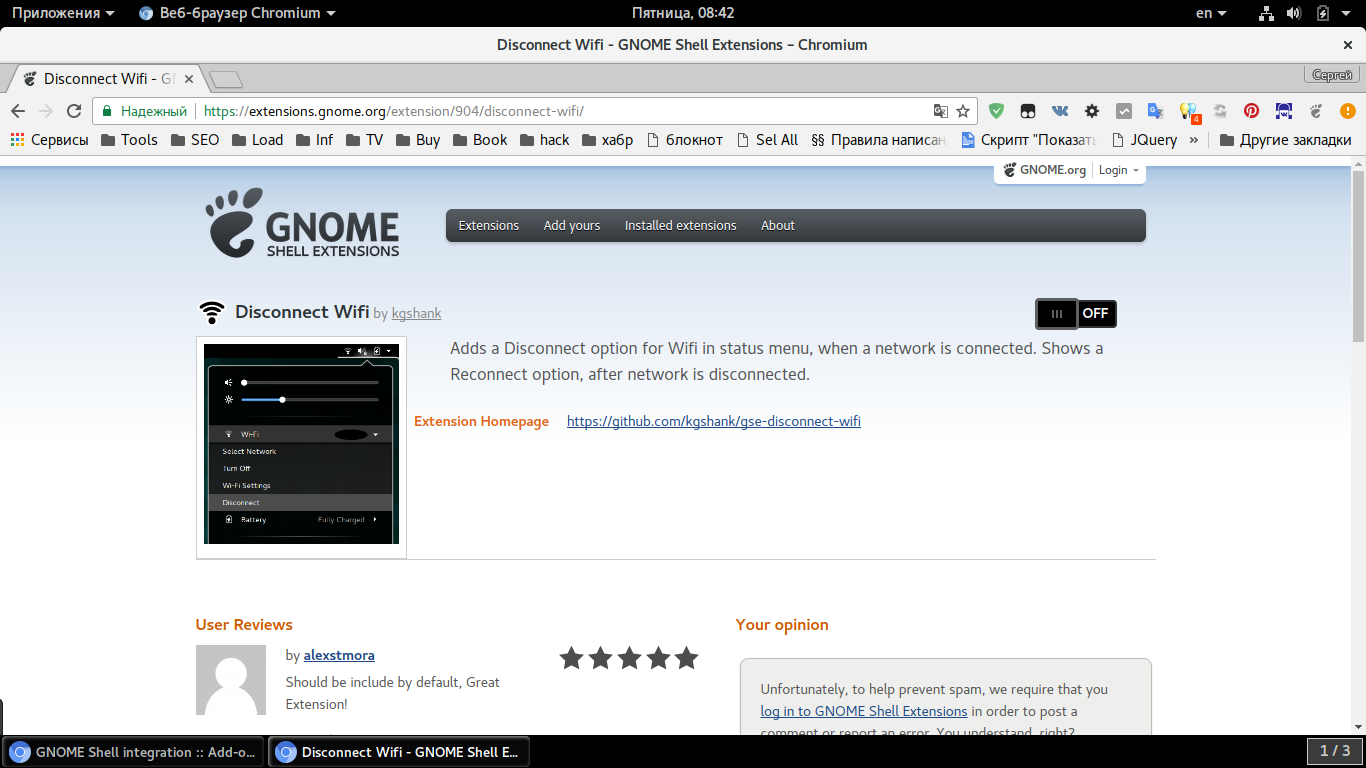Open the github.com/kgshank/gse-disconnect-wifi link
This screenshot has height=768, width=1366.
714,421
